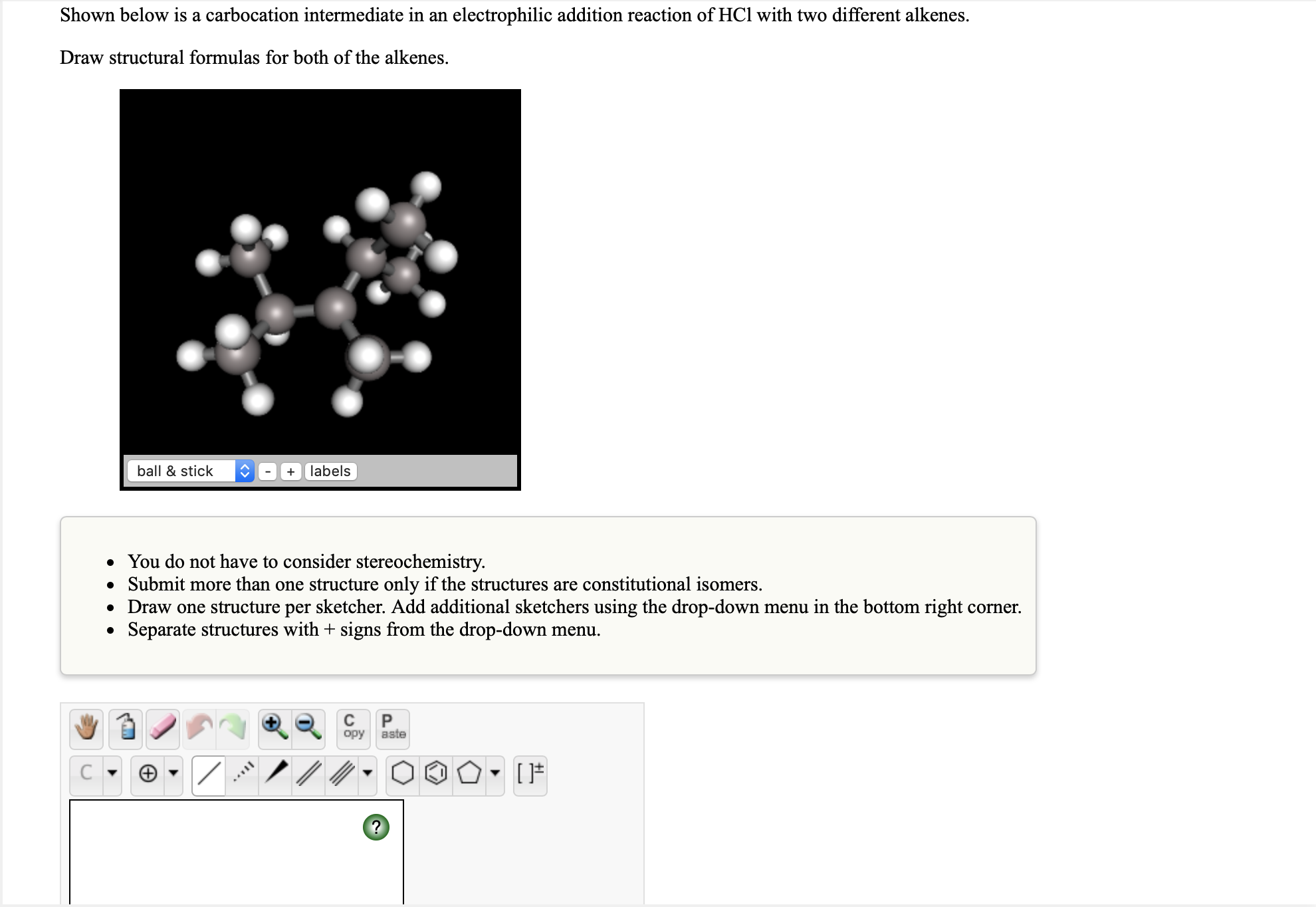Toggle labels on the molecule viewer
The height and width of the screenshot is (907, 1316).
point(330,471)
